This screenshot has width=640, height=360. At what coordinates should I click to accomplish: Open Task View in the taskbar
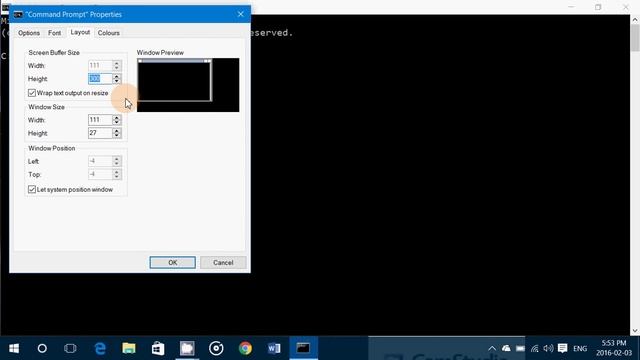coord(70,348)
